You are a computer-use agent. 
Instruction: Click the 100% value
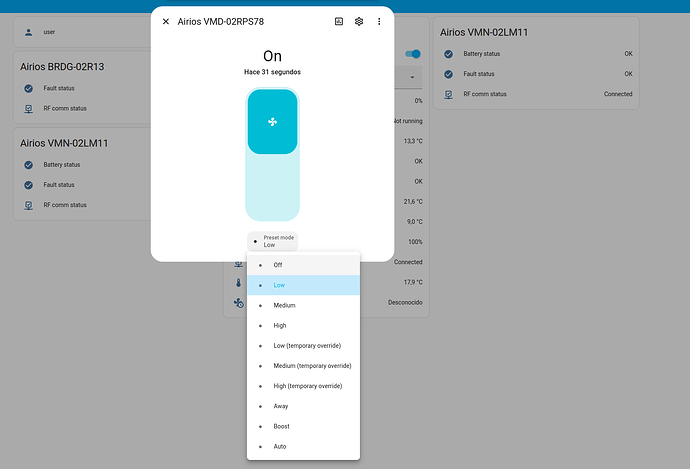coord(415,242)
